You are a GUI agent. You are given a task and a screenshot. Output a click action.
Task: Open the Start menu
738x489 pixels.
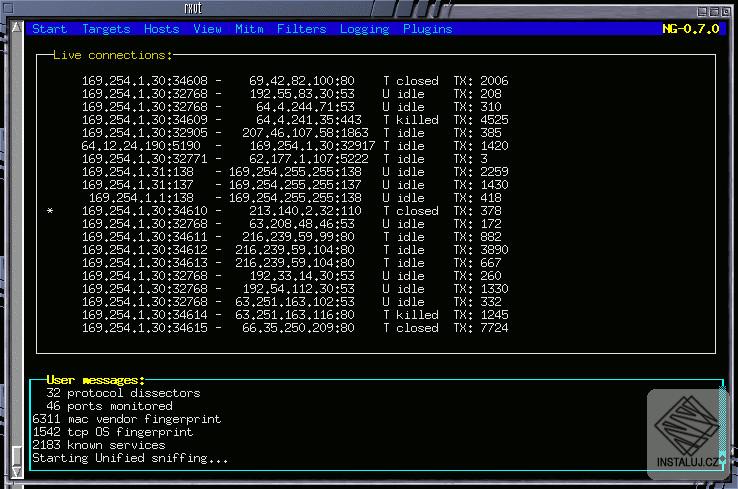pyautogui.click(x=49, y=29)
